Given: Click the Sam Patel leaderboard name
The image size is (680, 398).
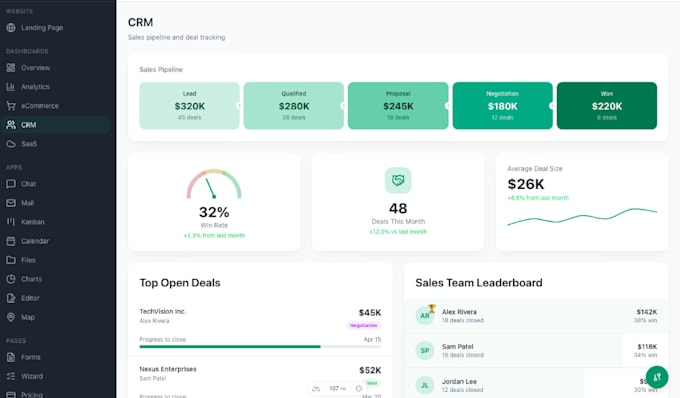Looking at the screenshot, I should point(458,346).
